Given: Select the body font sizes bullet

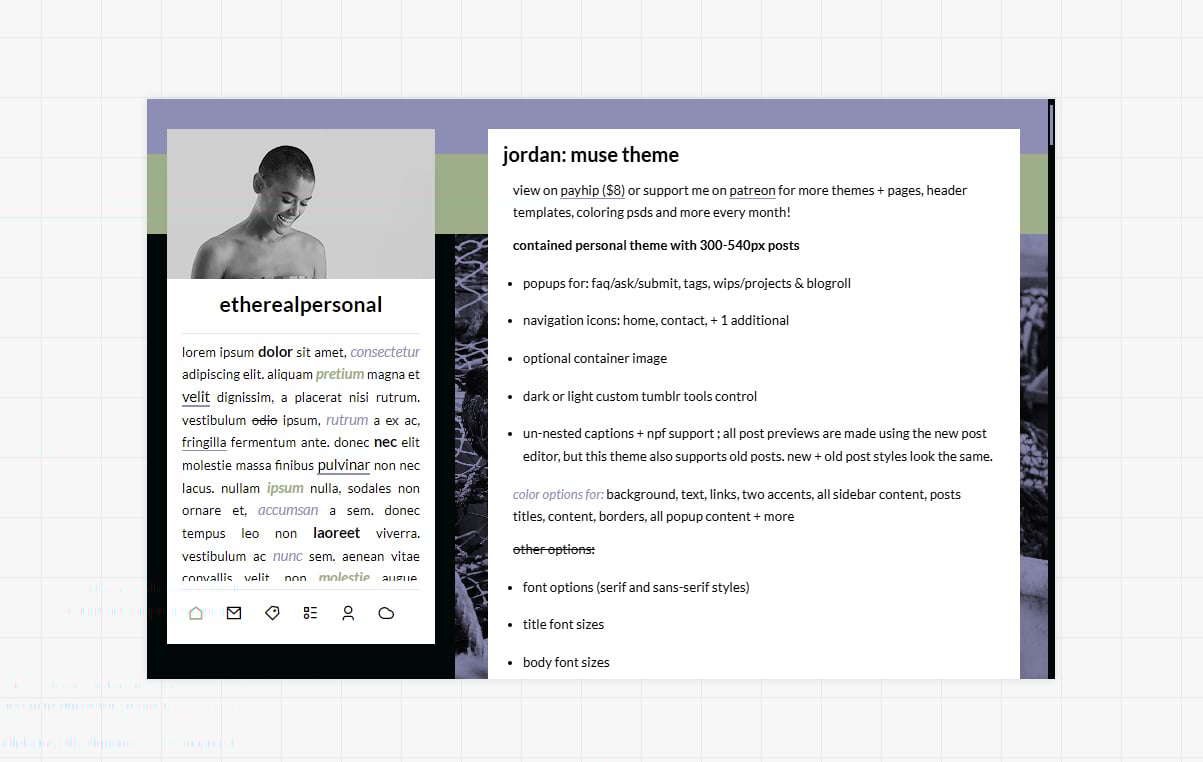Looking at the screenshot, I should click(x=566, y=662).
